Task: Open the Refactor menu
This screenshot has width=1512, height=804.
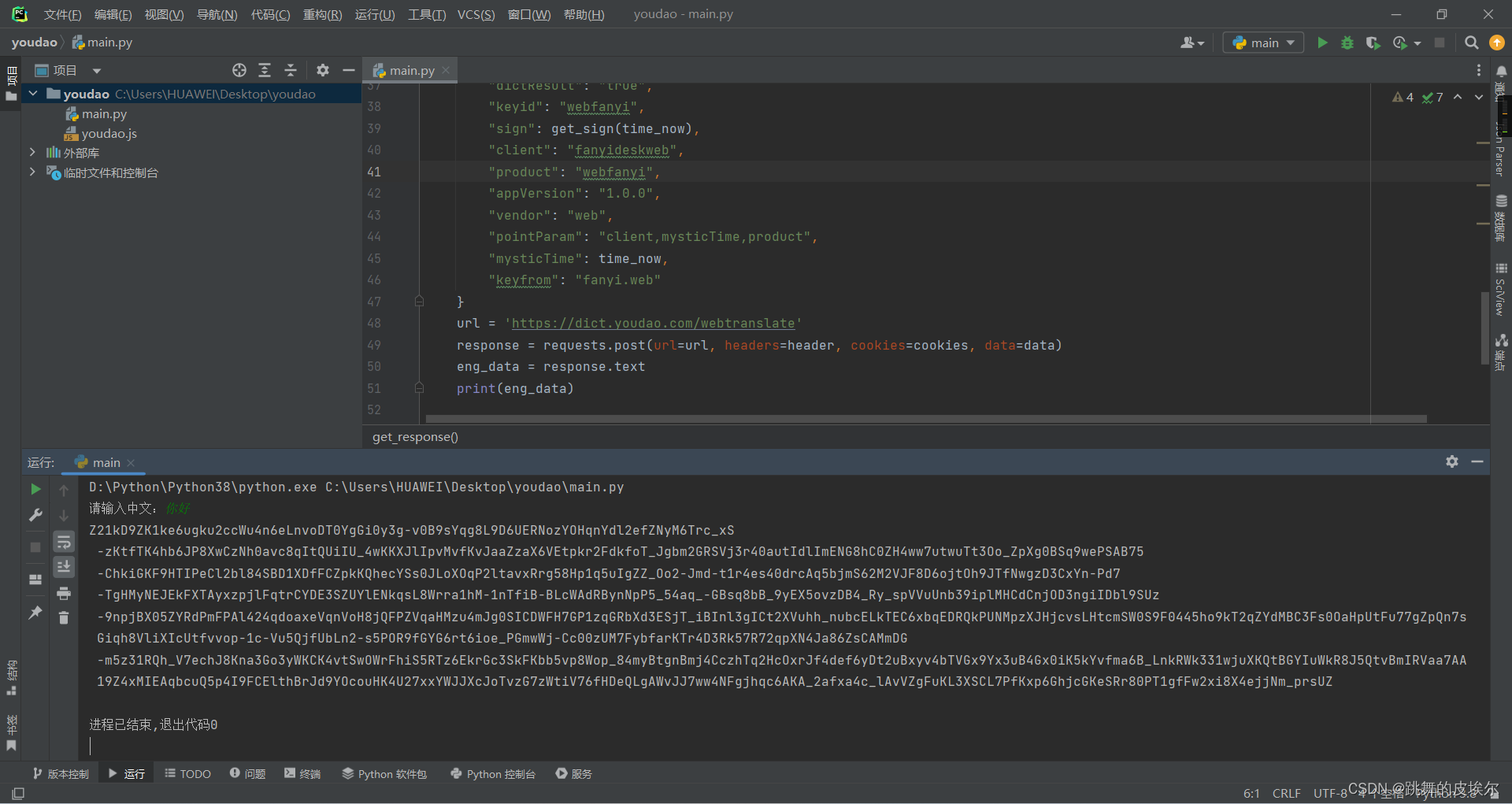Action: 322,14
